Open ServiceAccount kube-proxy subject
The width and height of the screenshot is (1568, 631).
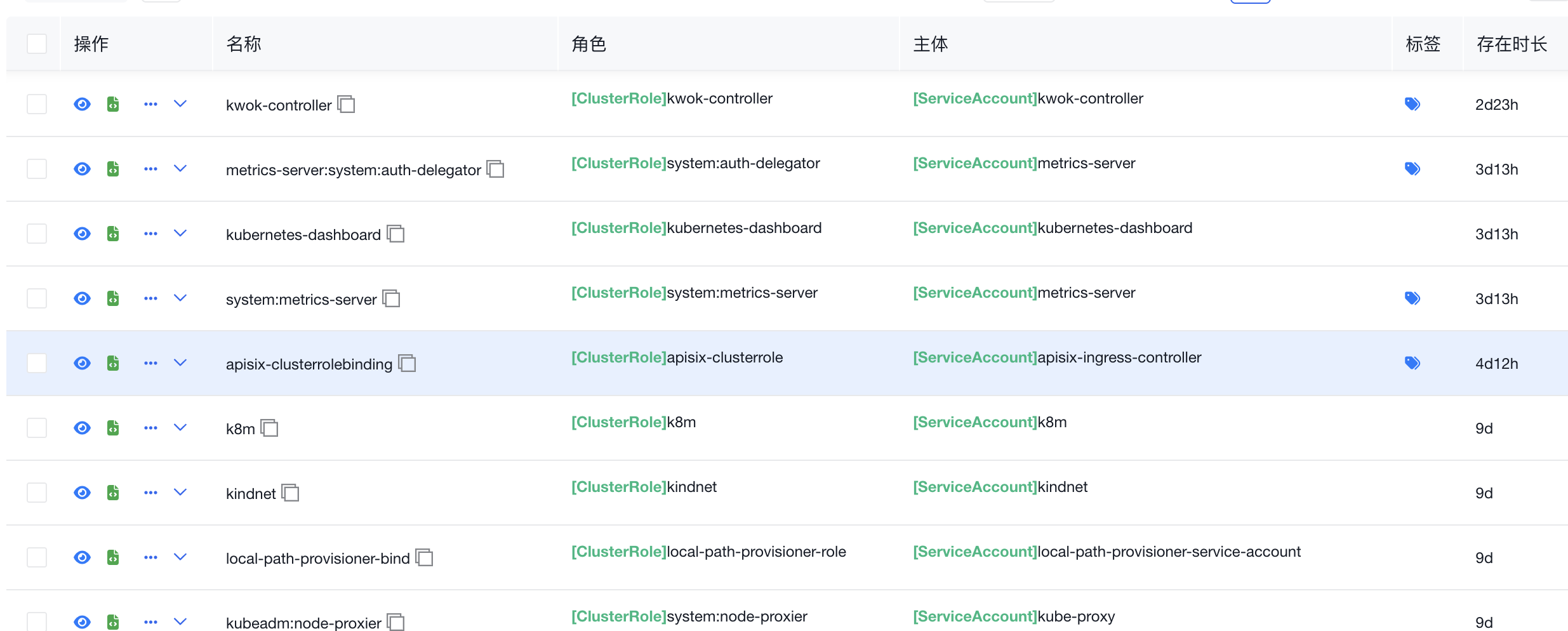click(1014, 616)
